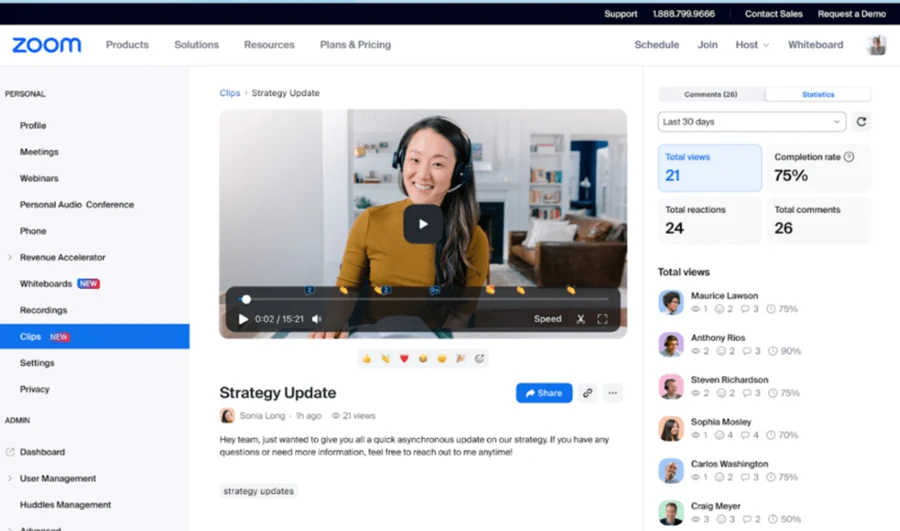This screenshot has width=900, height=531.
Task: Copy the clip link with chain icon
Action: pyautogui.click(x=587, y=393)
